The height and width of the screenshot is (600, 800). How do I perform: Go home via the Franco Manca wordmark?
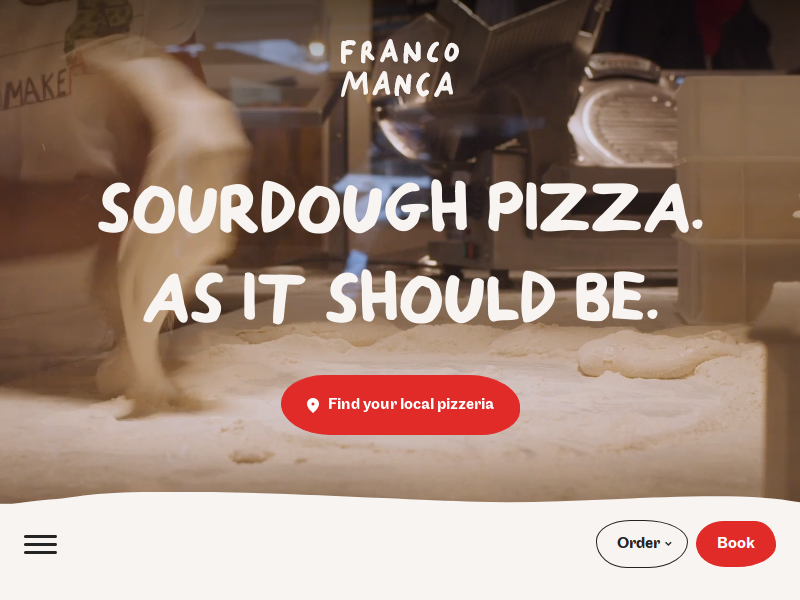(x=400, y=68)
